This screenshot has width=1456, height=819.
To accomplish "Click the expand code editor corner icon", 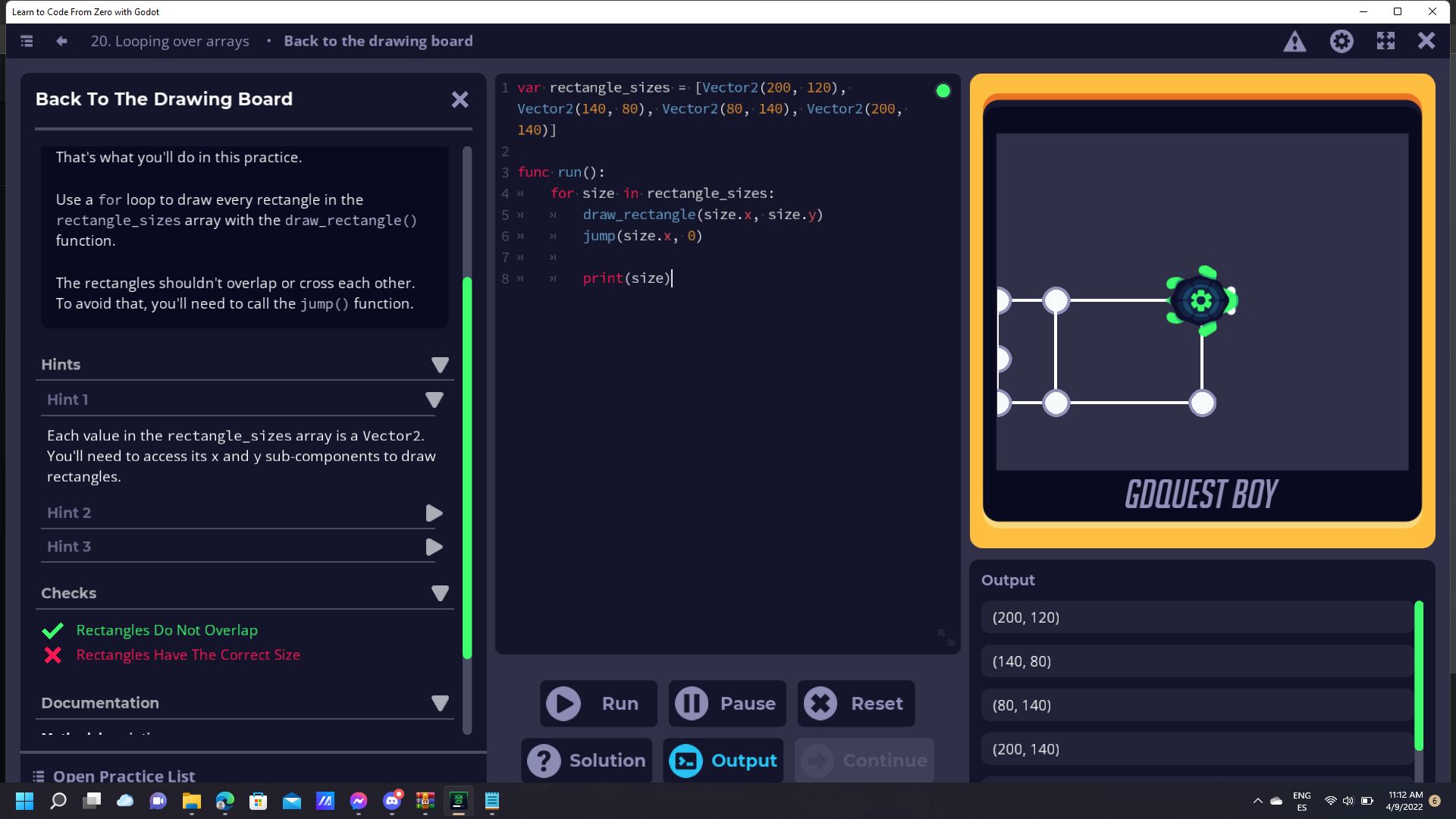I will [x=946, y=637].
